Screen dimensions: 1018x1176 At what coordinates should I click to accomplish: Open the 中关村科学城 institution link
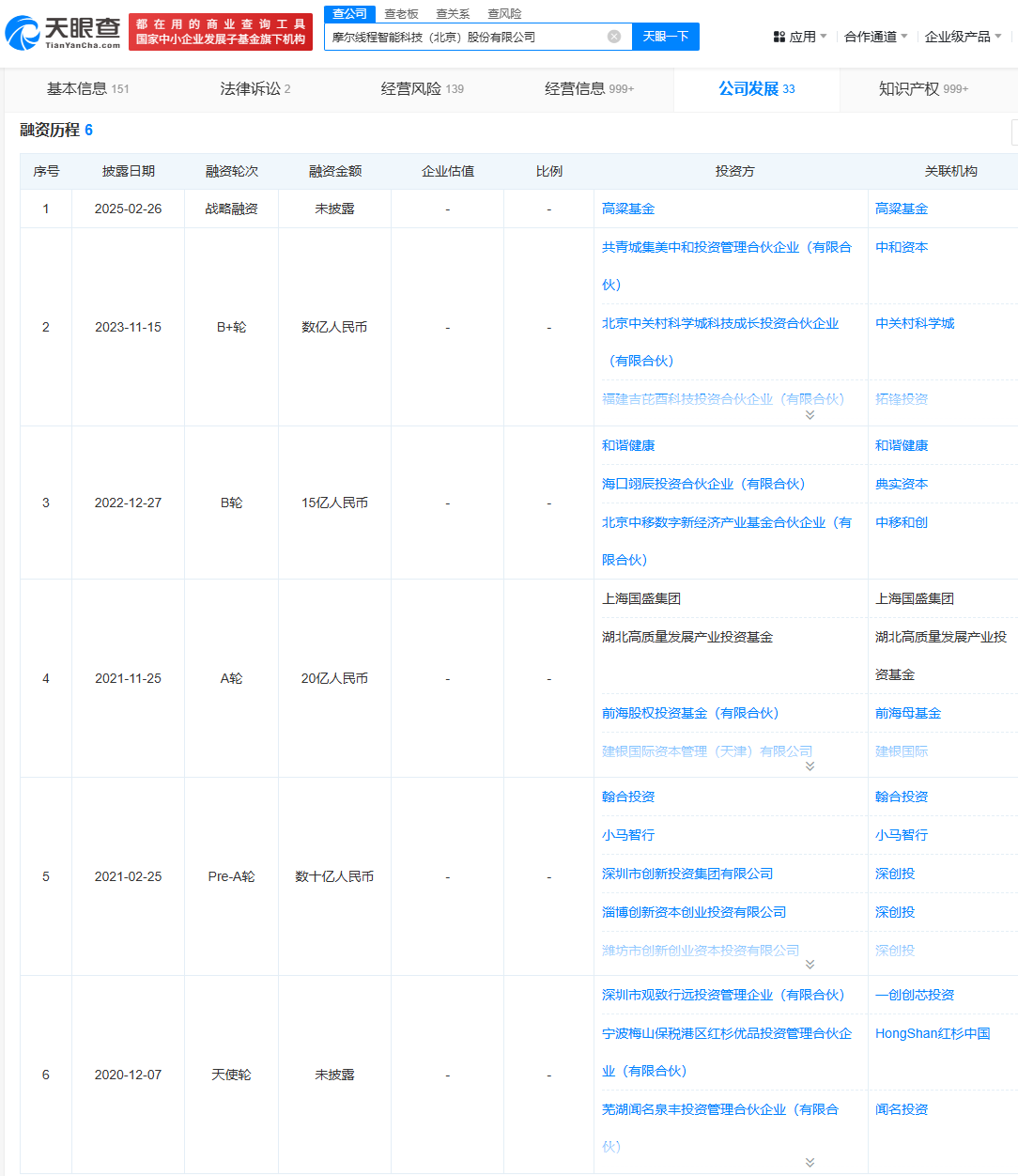(915, 323)
